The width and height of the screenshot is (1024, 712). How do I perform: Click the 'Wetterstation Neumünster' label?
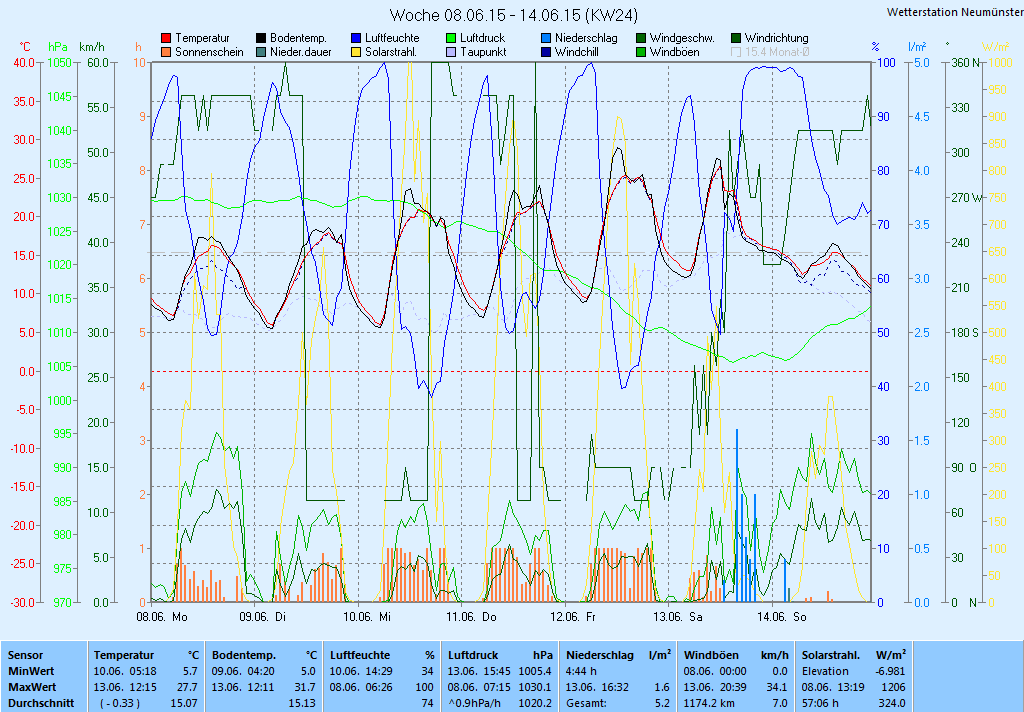click(x=955, y=12)
